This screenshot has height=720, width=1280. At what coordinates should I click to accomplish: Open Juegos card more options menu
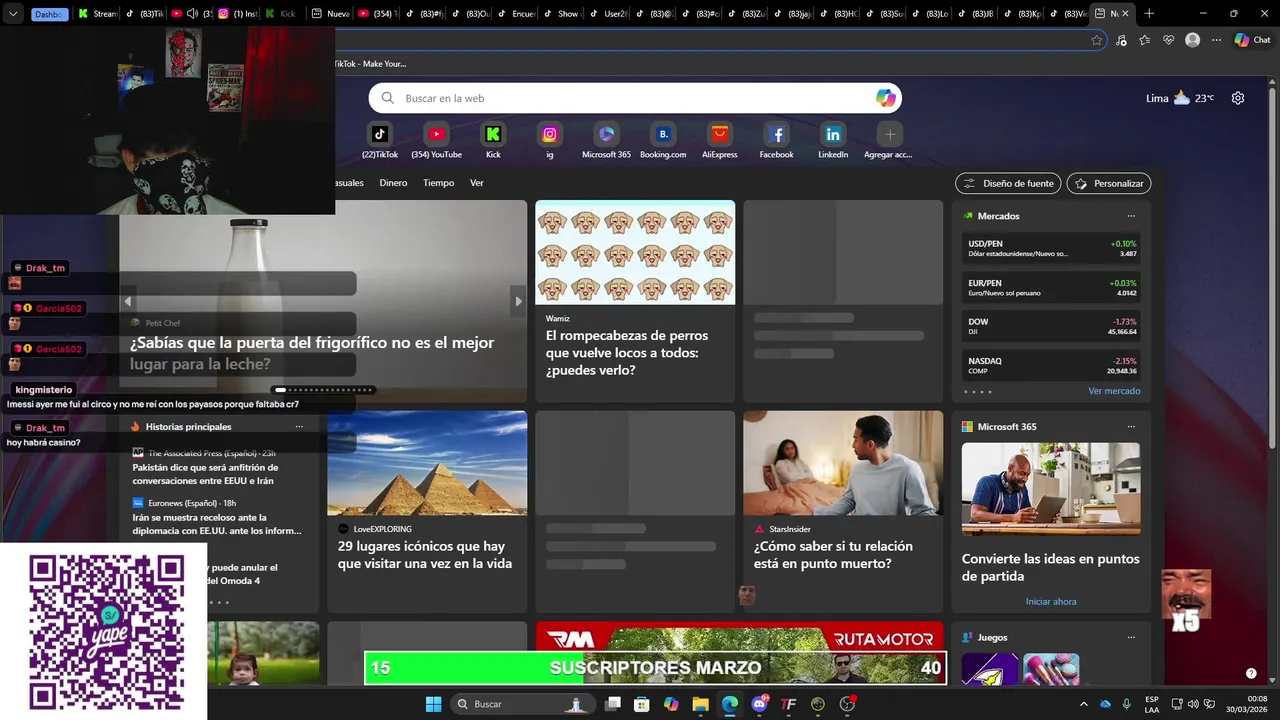1131,638
